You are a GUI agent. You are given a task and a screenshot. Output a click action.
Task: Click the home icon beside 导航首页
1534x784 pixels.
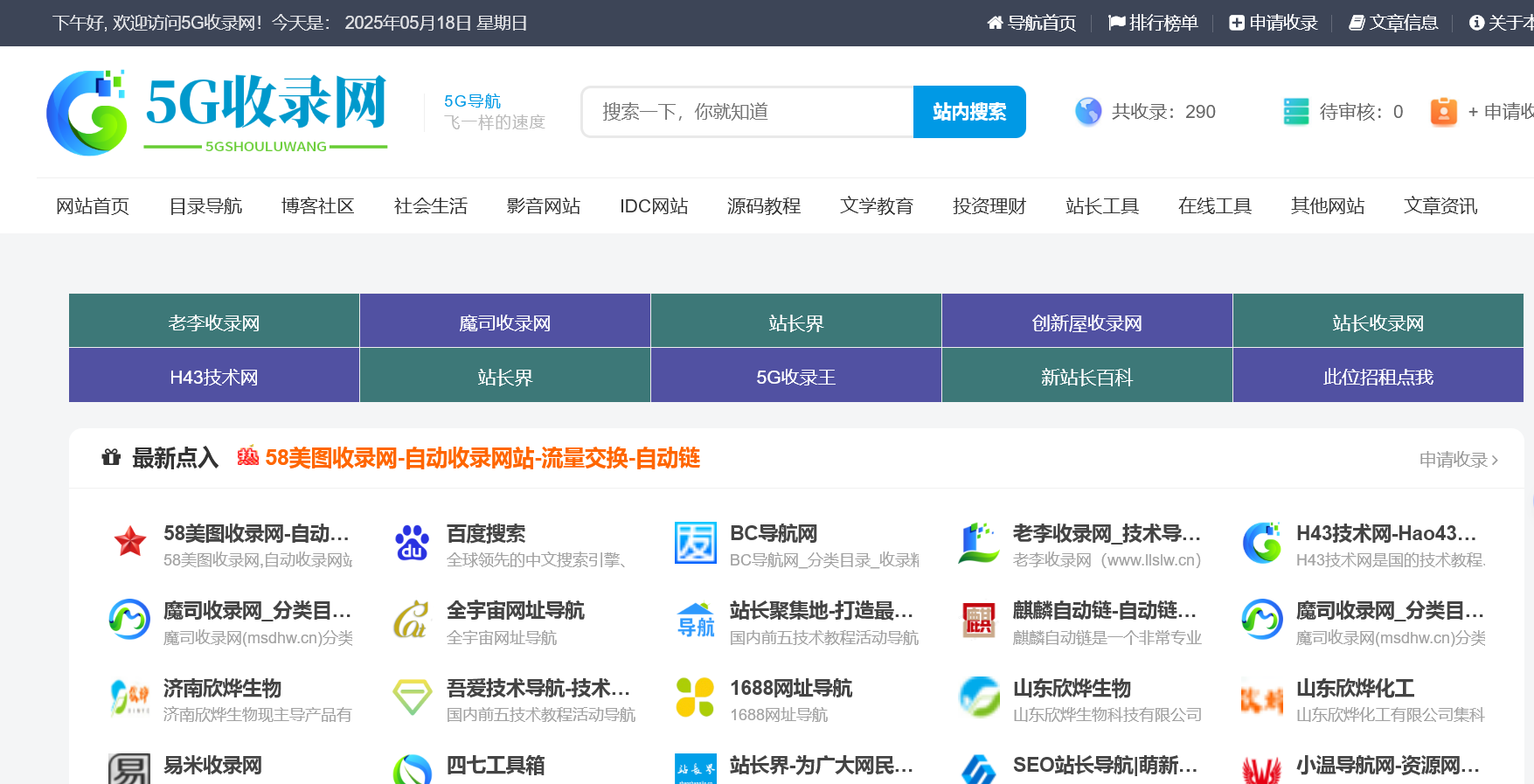995,23
